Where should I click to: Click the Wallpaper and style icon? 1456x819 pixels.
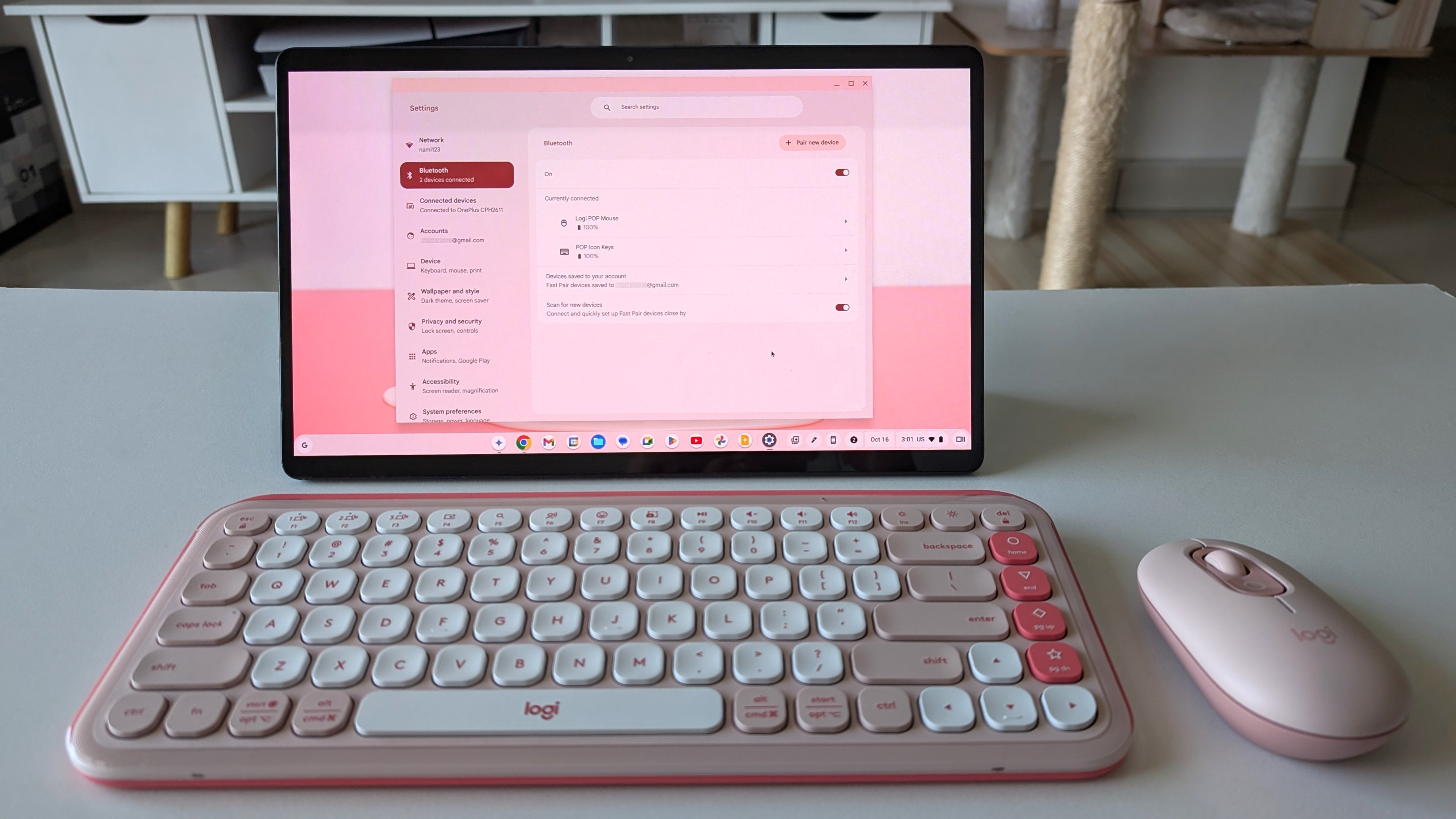pyautogui.click(x=412, y=295)
